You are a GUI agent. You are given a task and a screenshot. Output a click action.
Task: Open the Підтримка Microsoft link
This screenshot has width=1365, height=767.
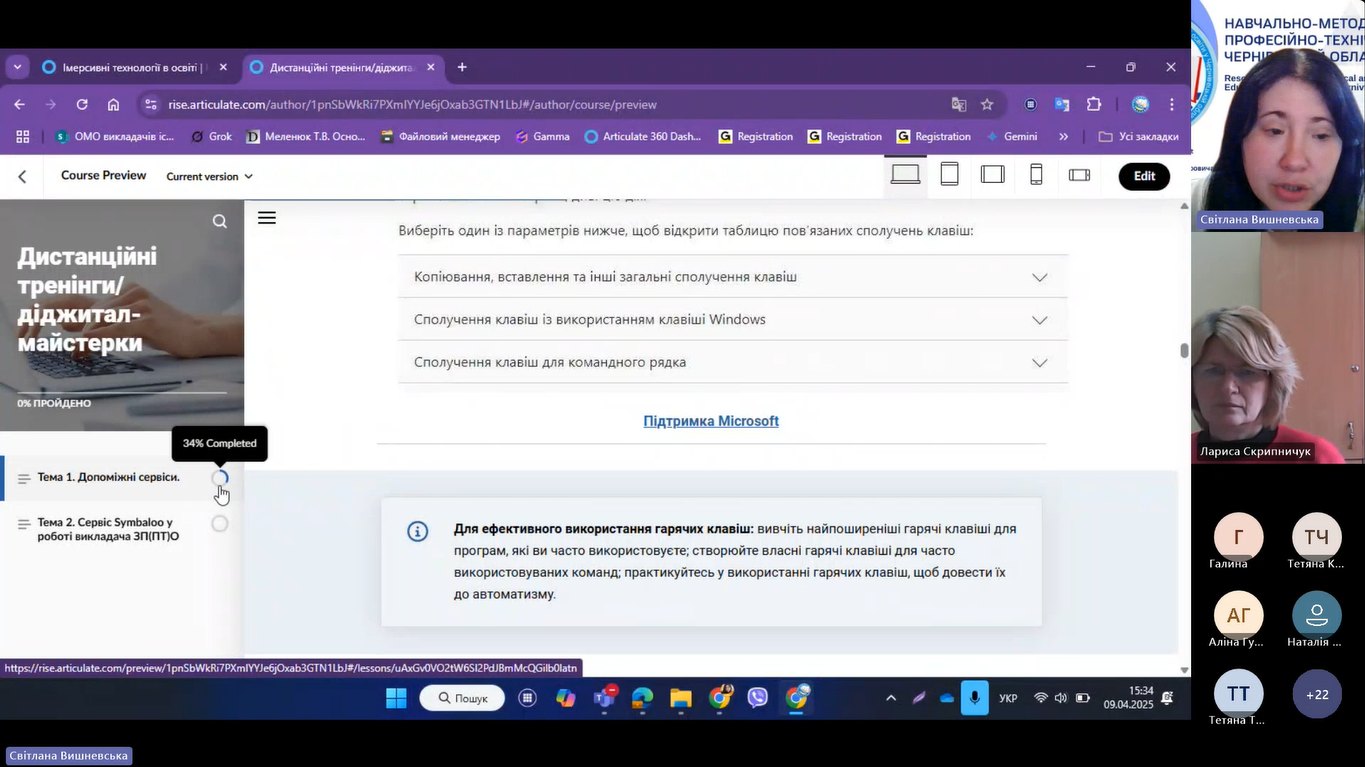click(x=711, y=421)
